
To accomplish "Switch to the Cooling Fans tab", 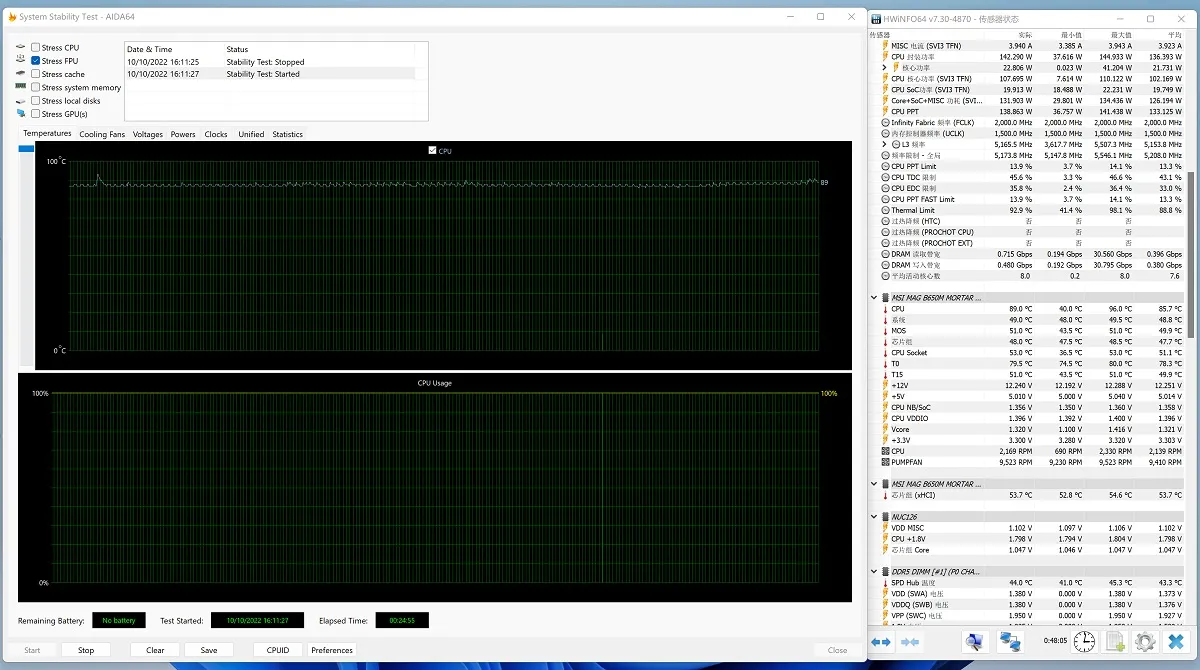I will click(102, 134).
